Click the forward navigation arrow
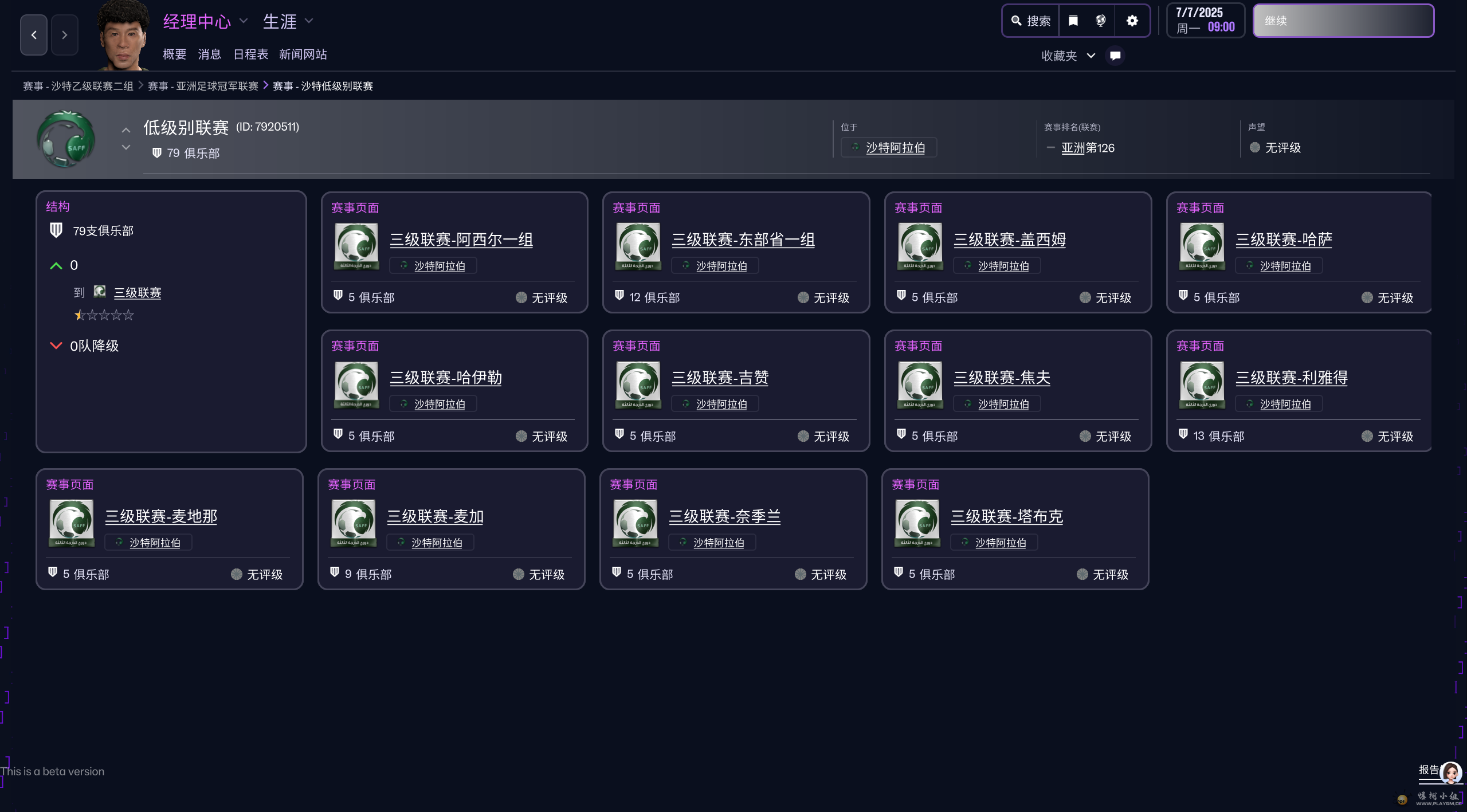 [64, 35]
